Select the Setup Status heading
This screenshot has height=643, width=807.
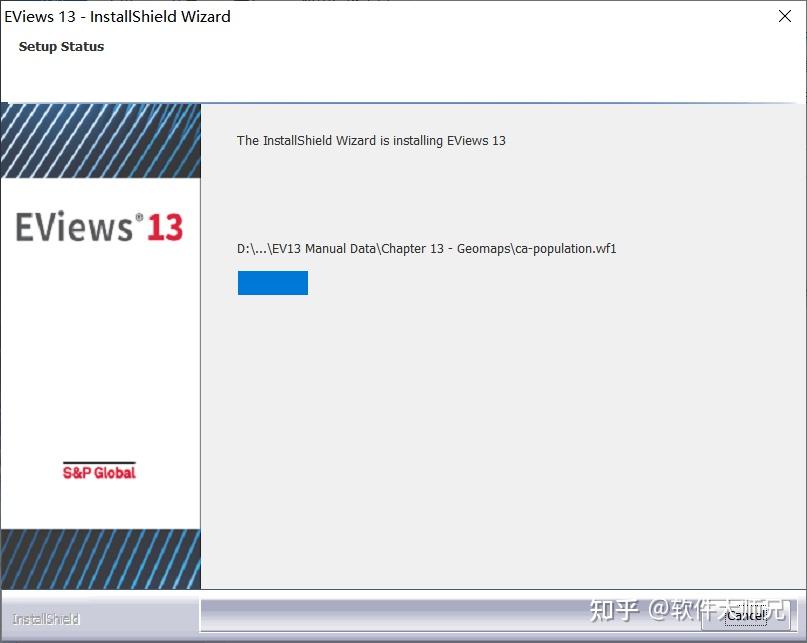61,46
